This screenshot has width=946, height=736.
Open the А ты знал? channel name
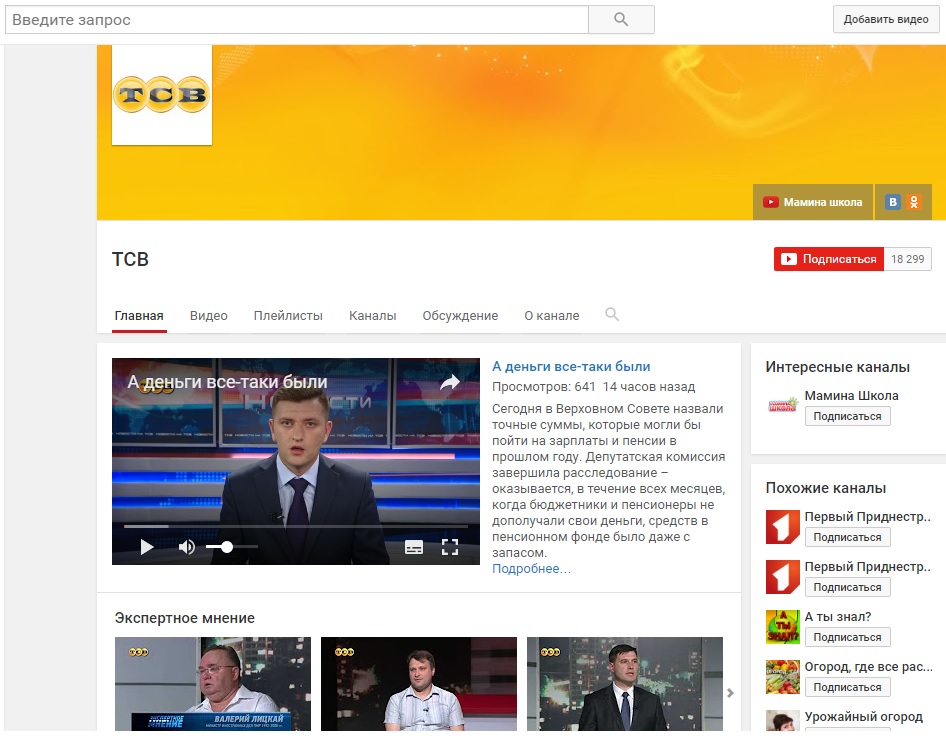pos(837,617)
